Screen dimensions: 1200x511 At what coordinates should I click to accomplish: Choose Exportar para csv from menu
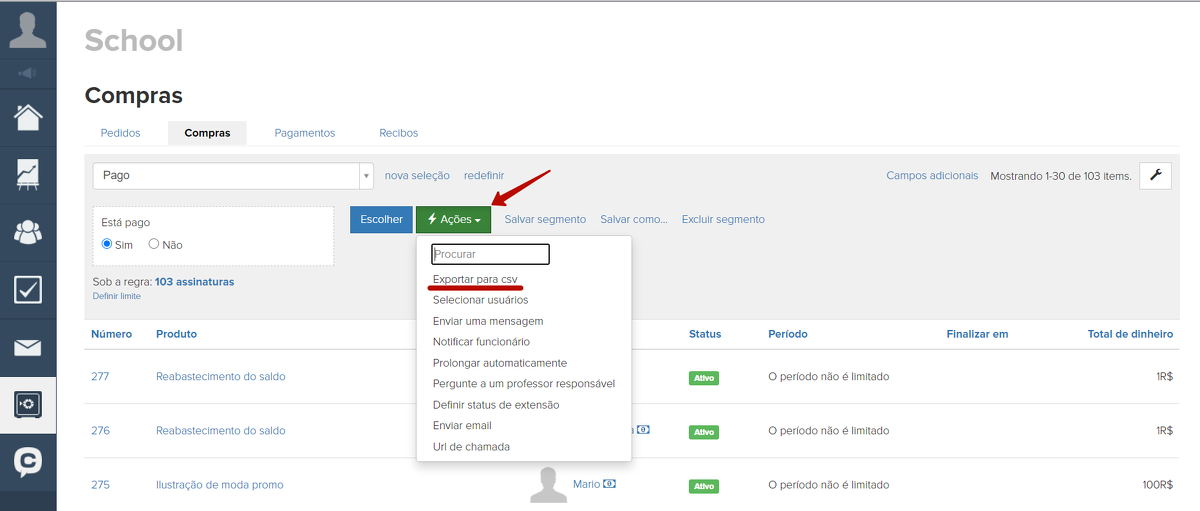pos(475,279)
